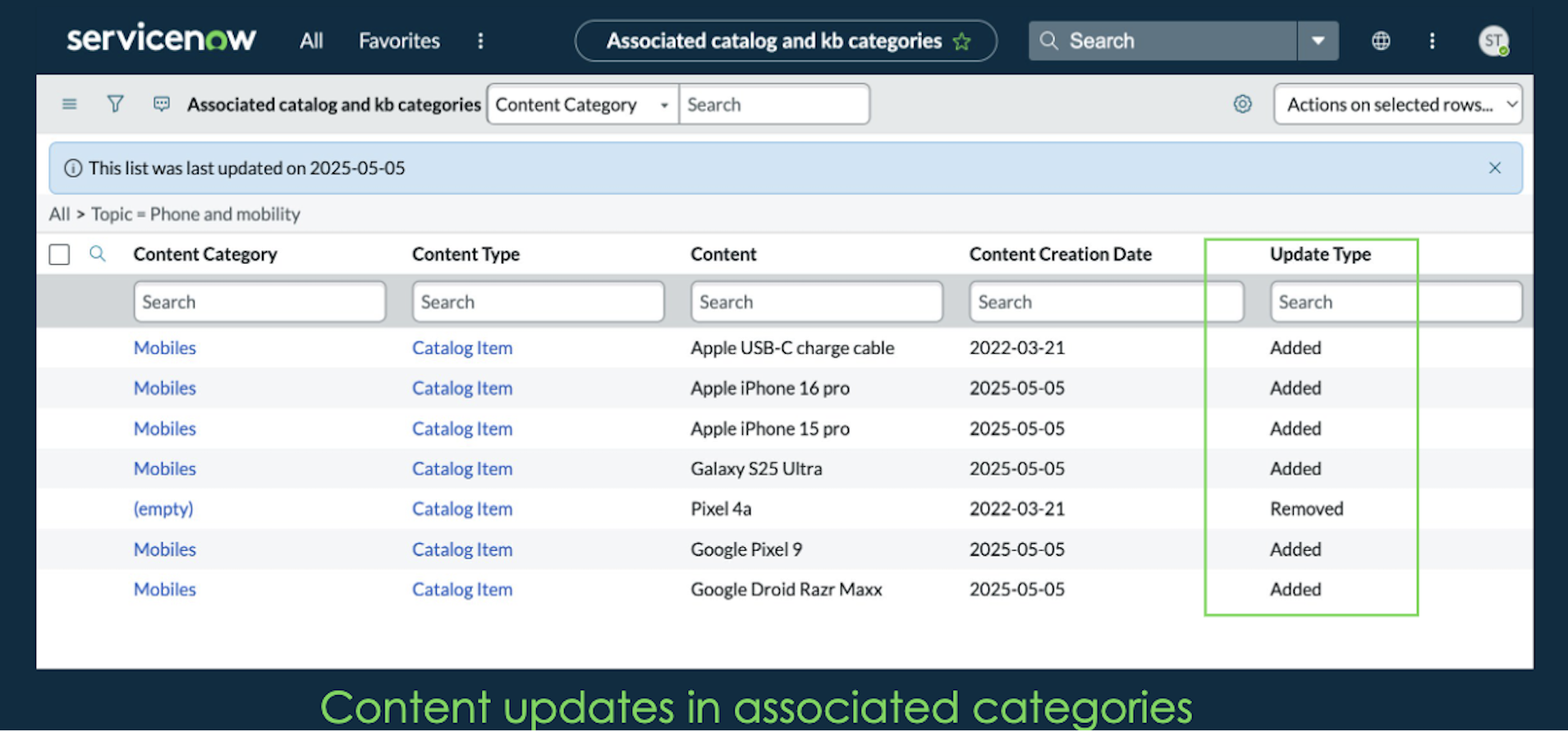Image resolution: width=1568 pixels, height=732 pixels.
Task: Open the ST user avatar menu
Action: coord(1493,41)
